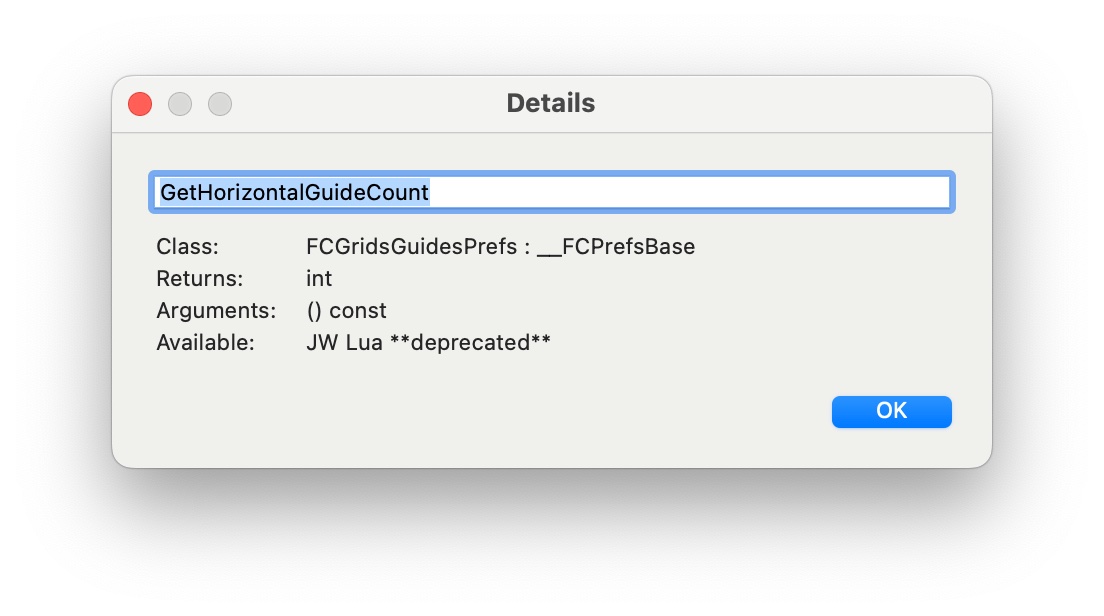
Task: Click the OK button
Action: [891, 411]
